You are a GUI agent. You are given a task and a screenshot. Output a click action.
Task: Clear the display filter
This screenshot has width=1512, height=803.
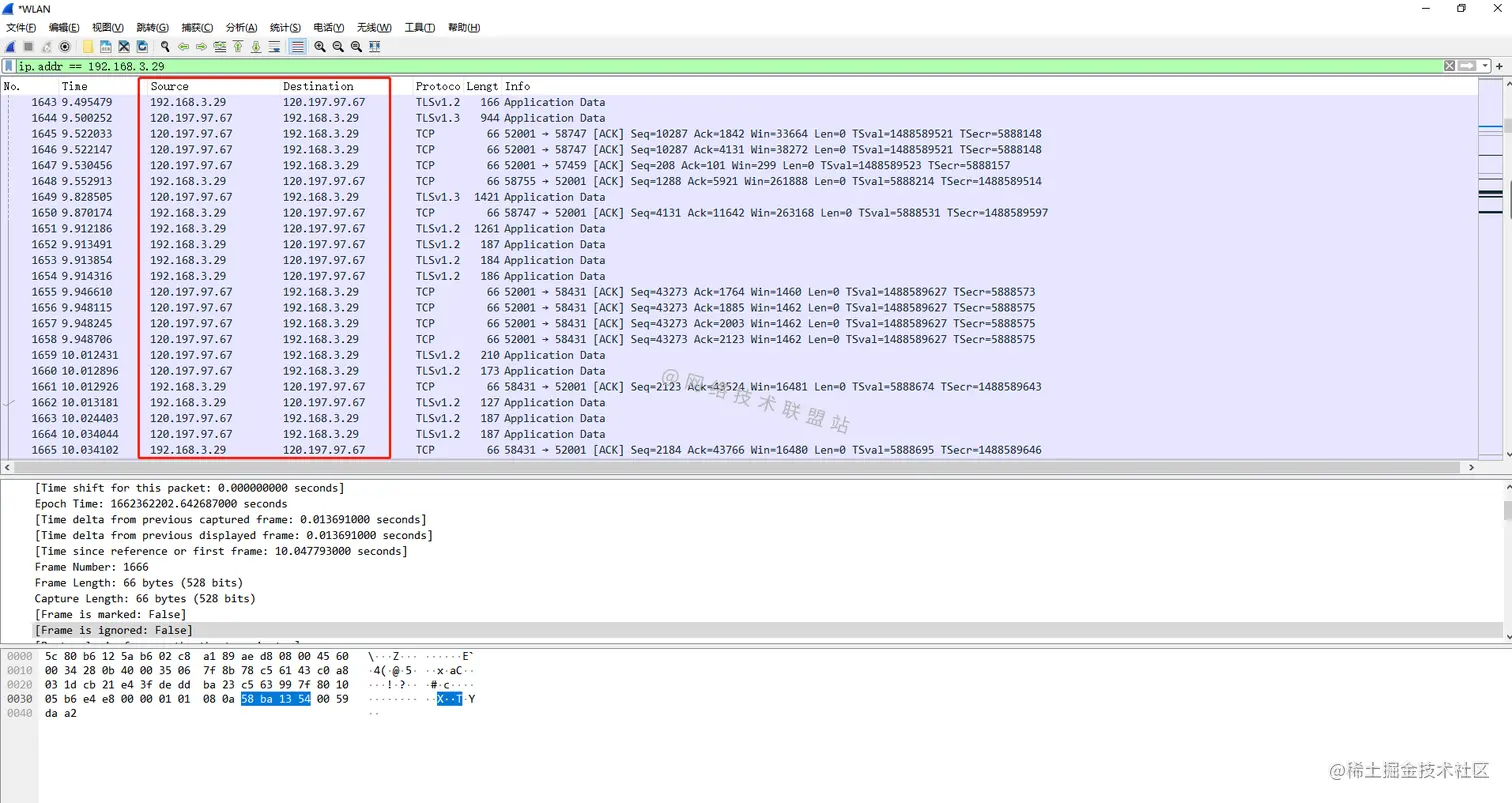[1449, 66]
